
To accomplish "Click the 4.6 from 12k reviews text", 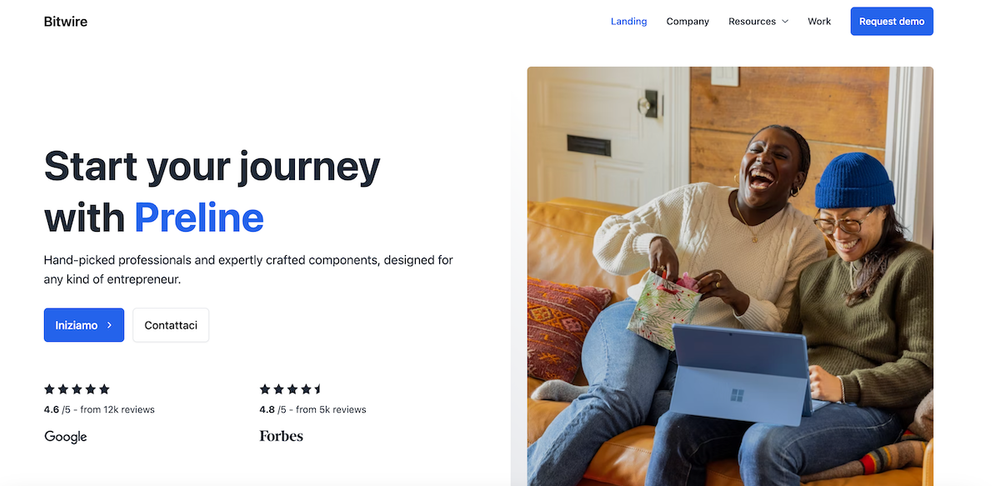I will tap(99, 409).
